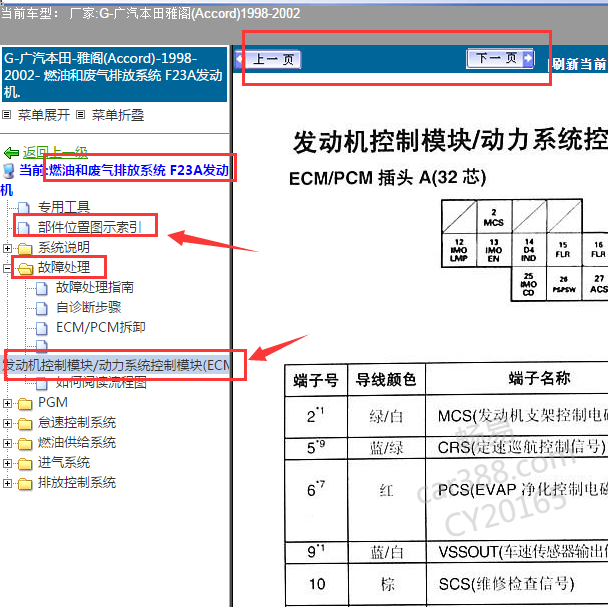Click the 导线颜色 table header

tap(386, 379)
